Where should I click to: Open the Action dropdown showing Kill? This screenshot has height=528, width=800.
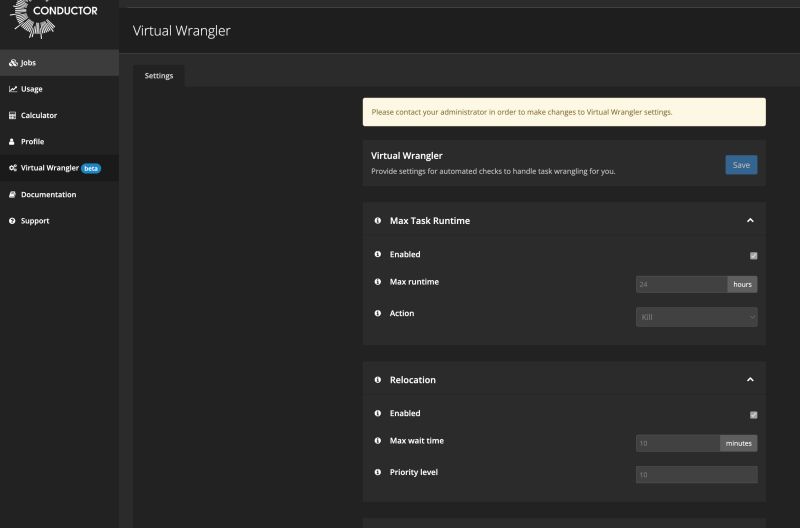[x=696, y=317]
